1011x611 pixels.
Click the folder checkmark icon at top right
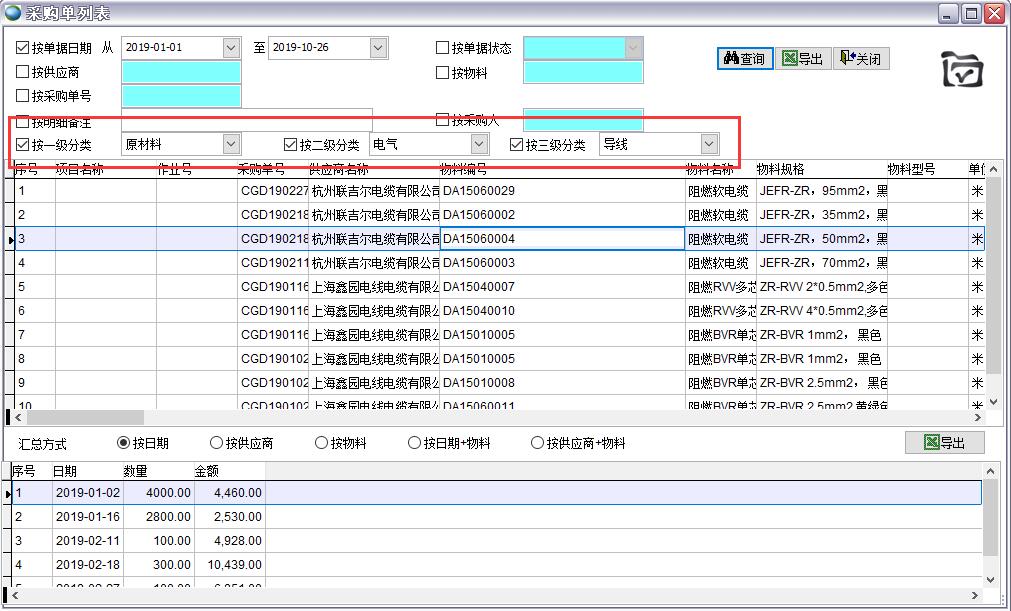(963, 70)
